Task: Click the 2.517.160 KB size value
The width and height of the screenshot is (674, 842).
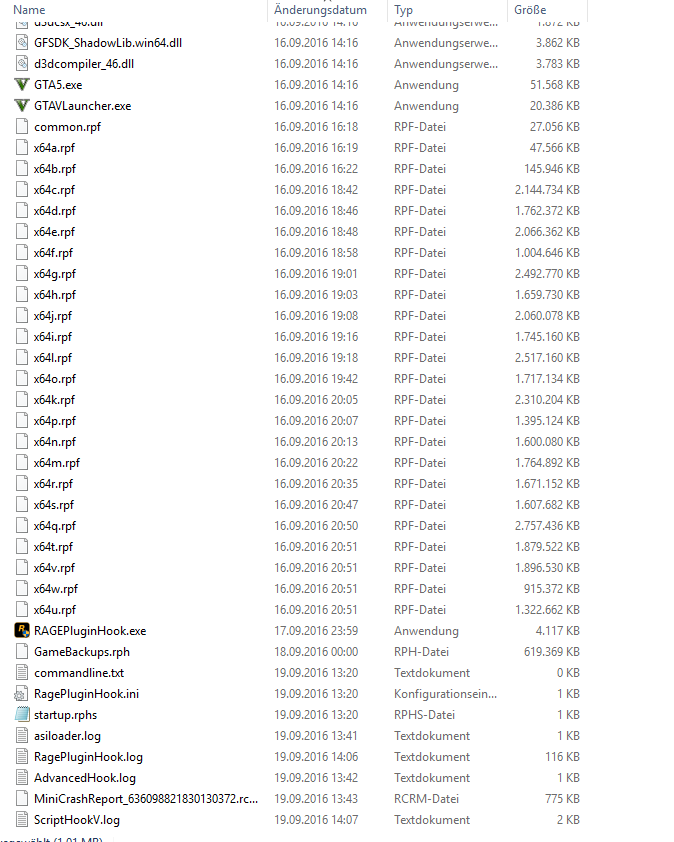Action: tap(547, 358)
